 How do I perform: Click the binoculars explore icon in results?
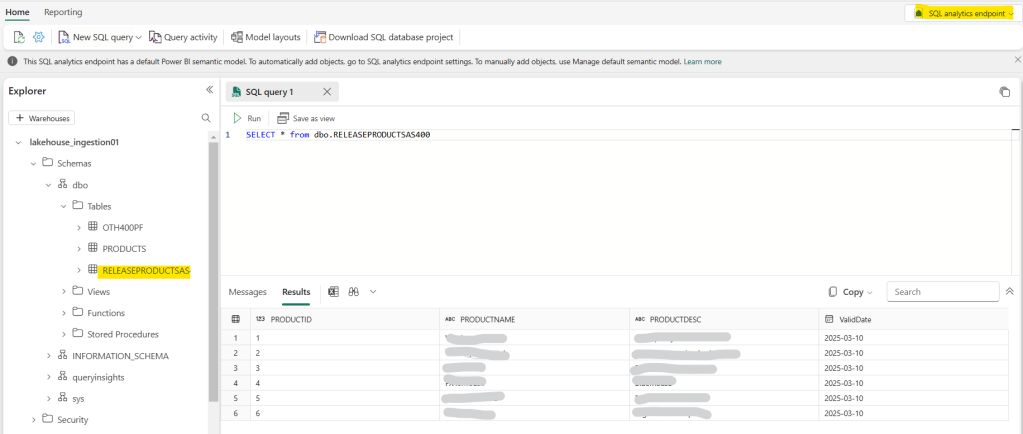coord(354,292)
